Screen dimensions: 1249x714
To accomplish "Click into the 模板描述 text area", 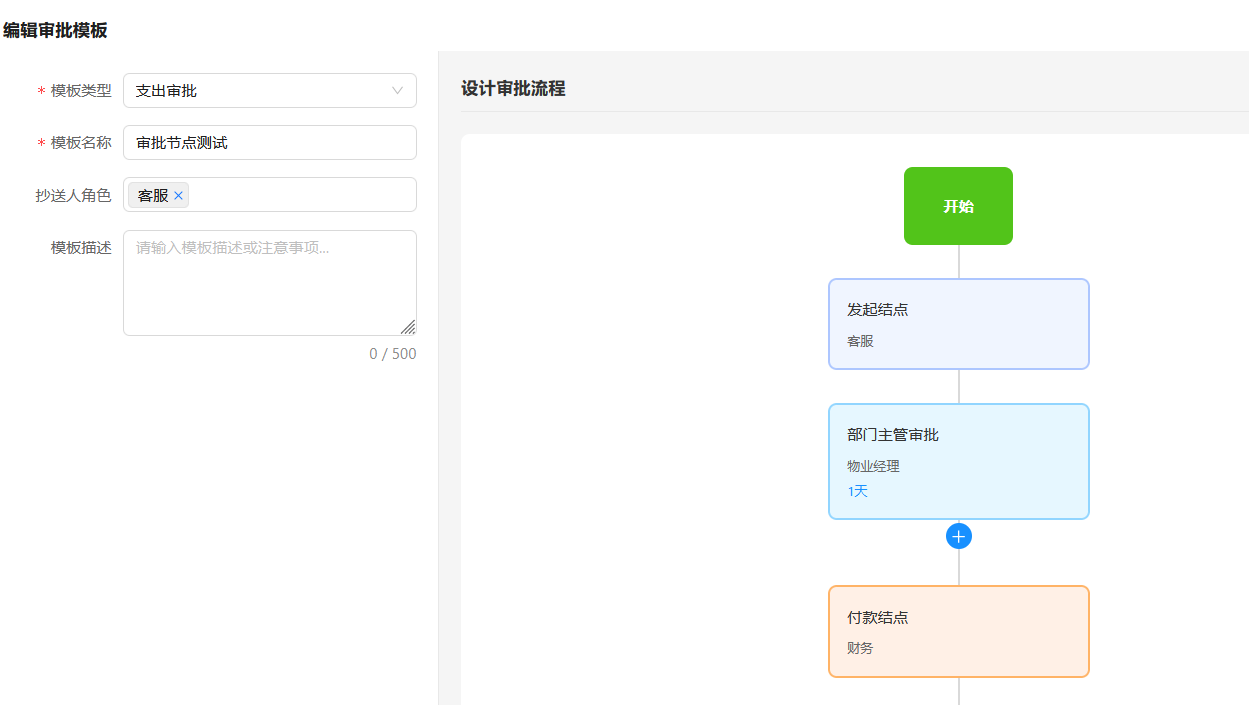I will pos(269,283).
